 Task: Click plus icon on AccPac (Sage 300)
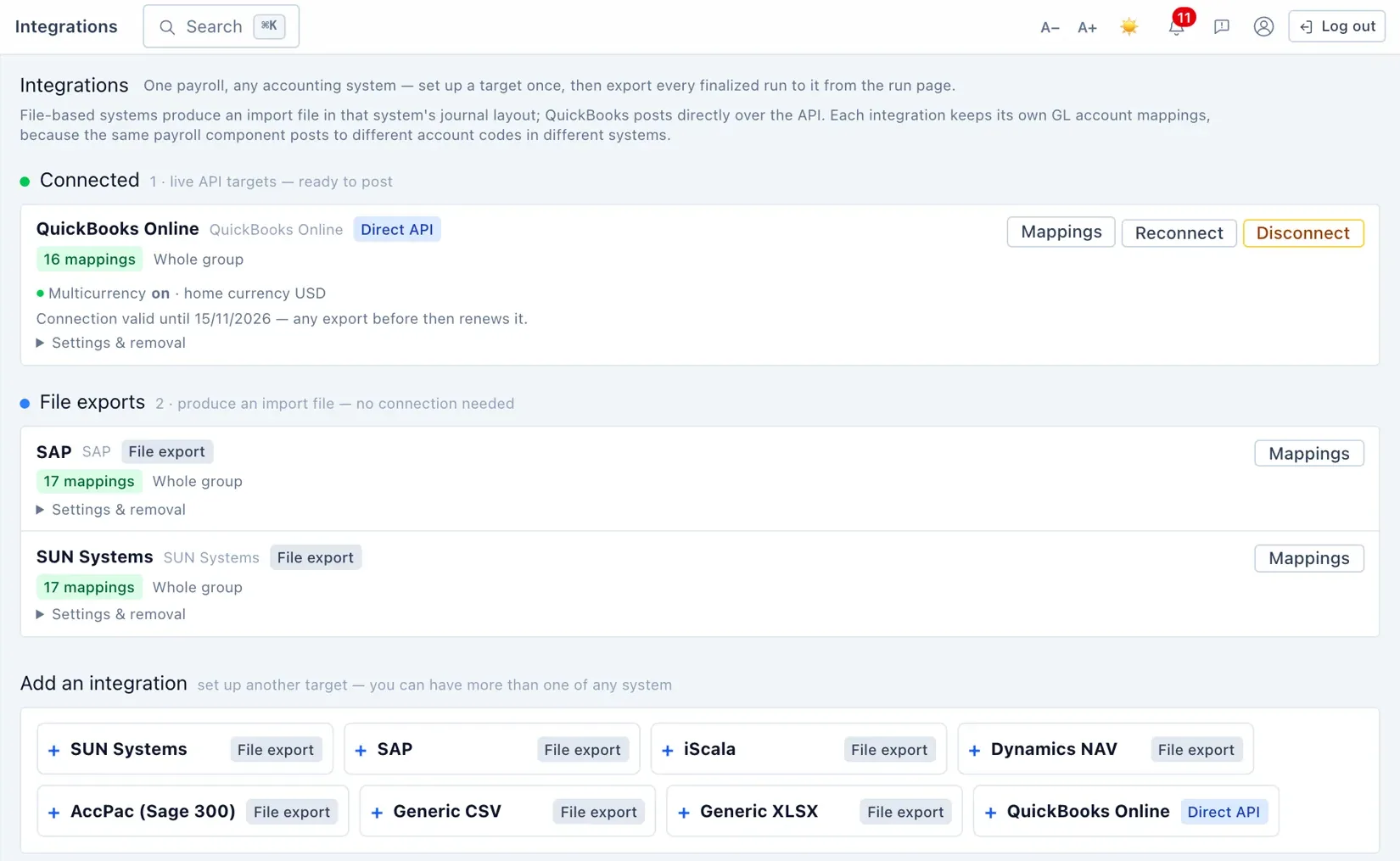54,813
